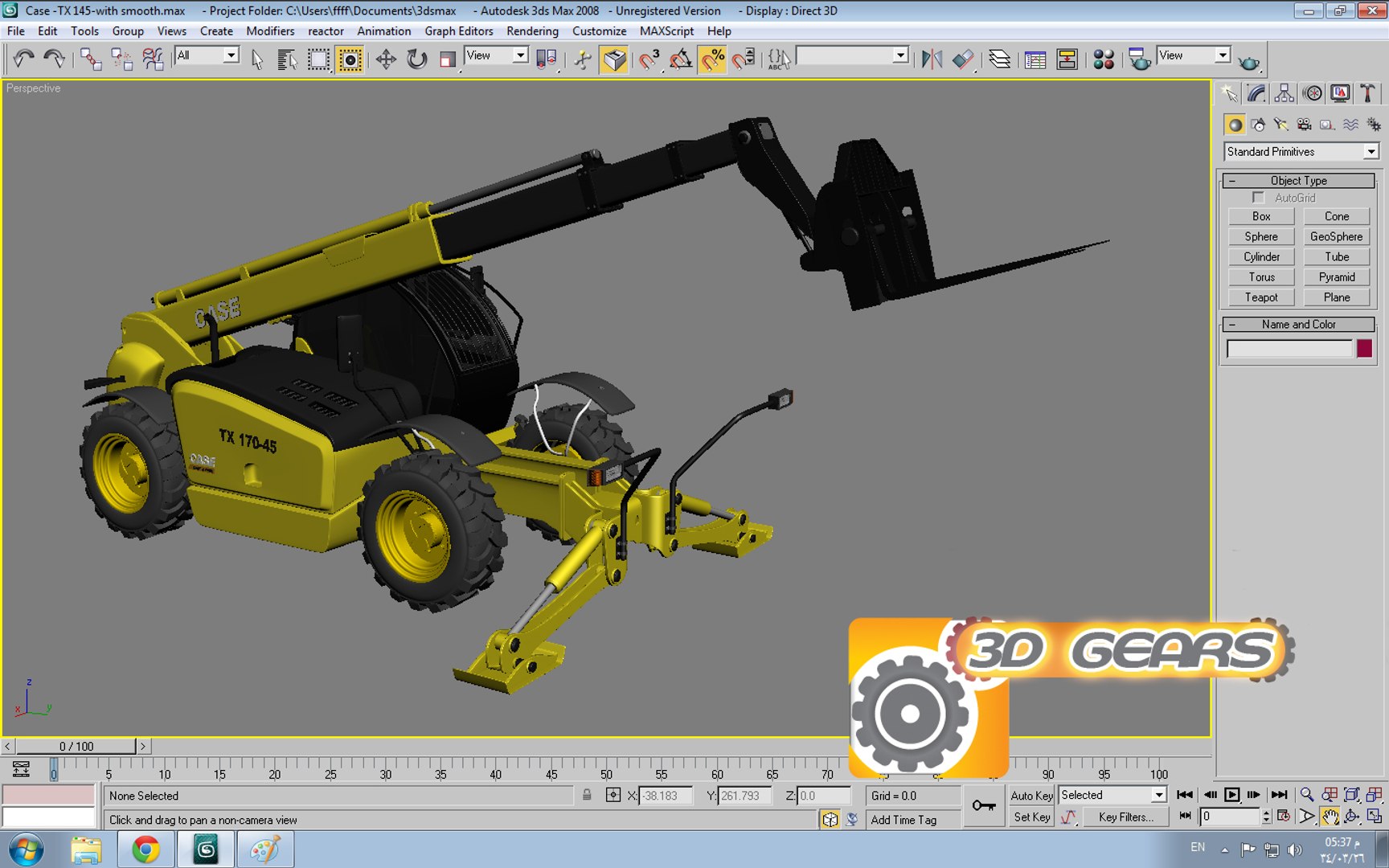Click the Cylinder primitive button

pyautogui.click(x=1261, y=257)
